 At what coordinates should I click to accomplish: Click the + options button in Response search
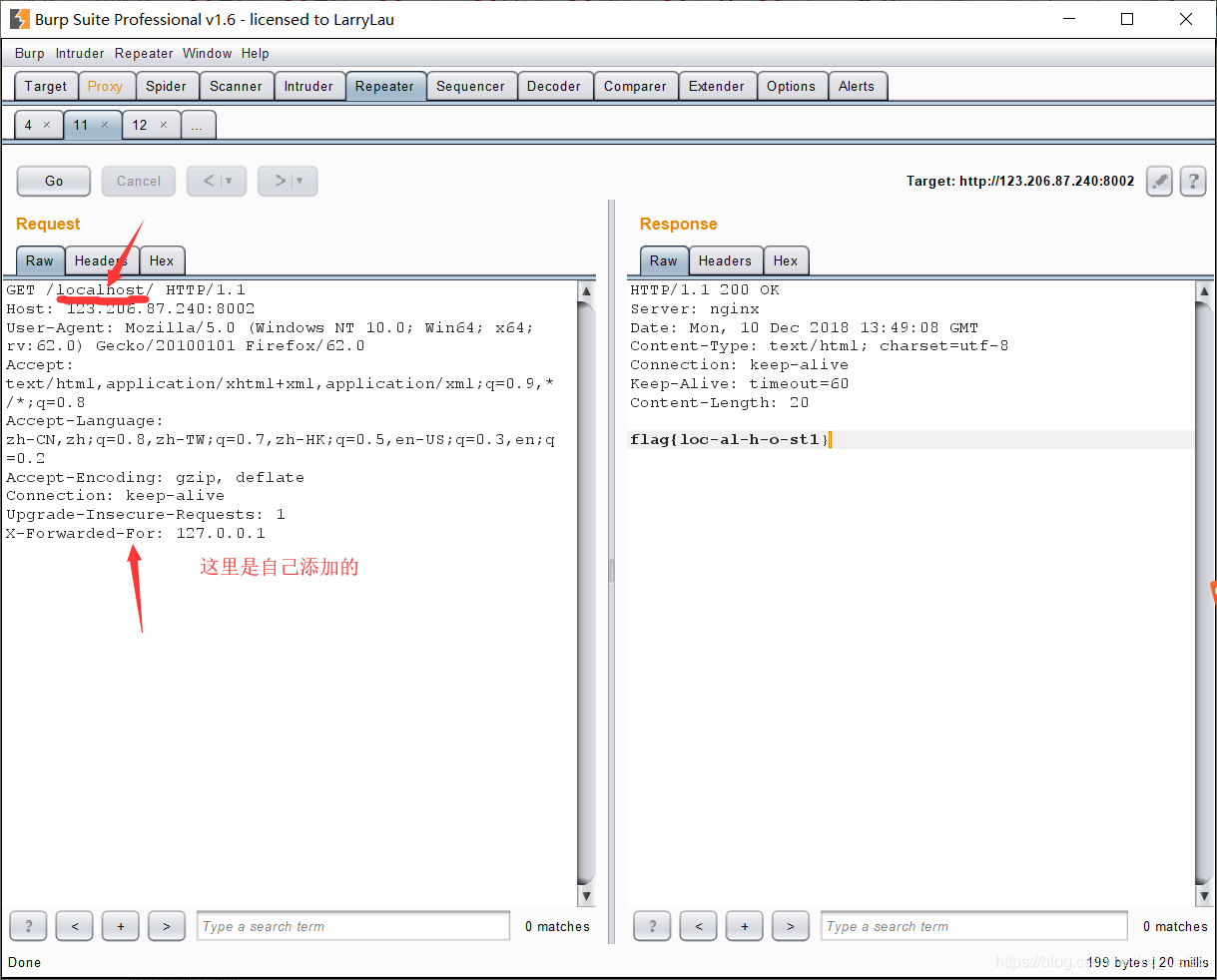click(745, 926)
